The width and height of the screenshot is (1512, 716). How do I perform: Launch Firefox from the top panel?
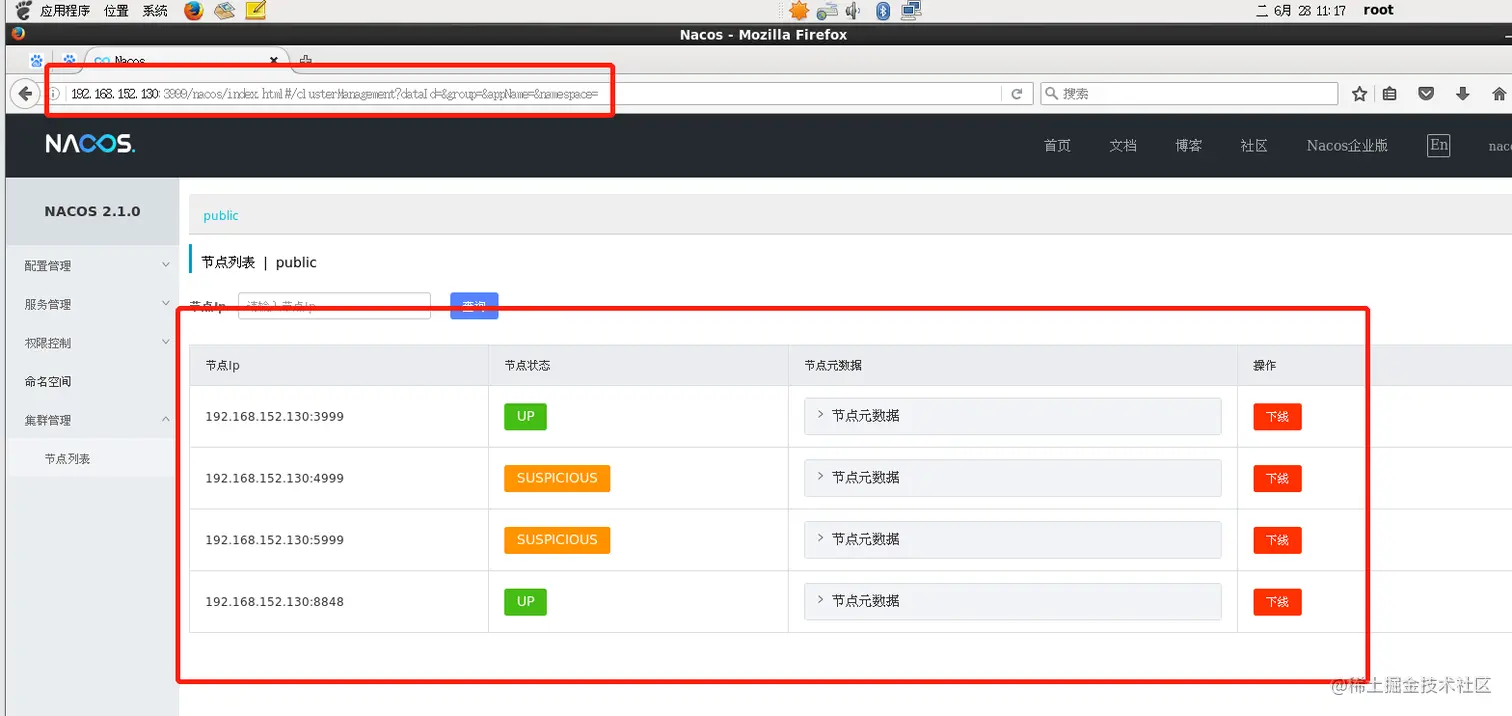point(194,11)
